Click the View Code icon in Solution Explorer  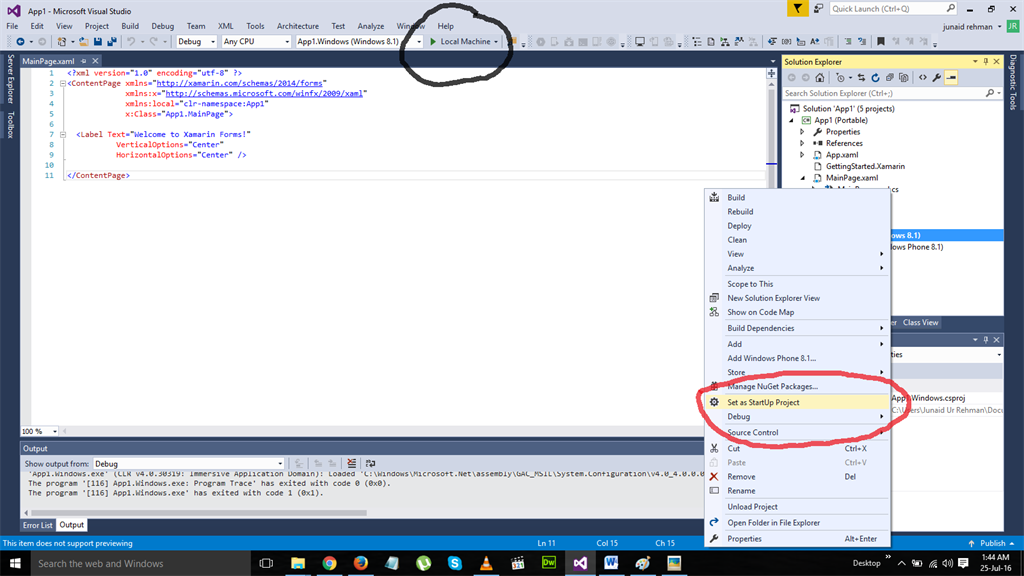pyautogui.click(x=923, y=78)
